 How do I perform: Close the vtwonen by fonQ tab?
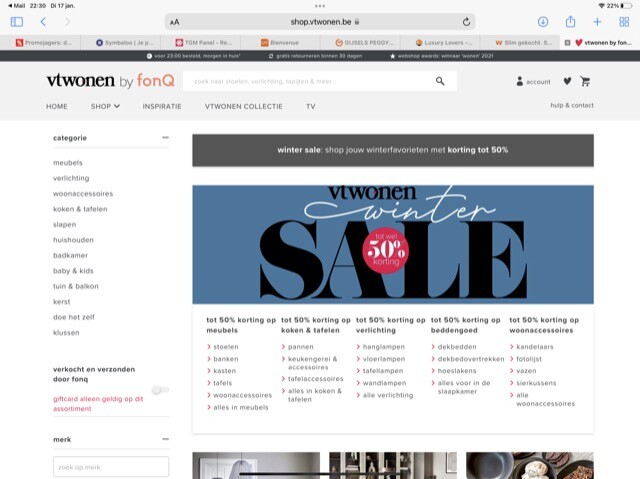click(567, 42)
